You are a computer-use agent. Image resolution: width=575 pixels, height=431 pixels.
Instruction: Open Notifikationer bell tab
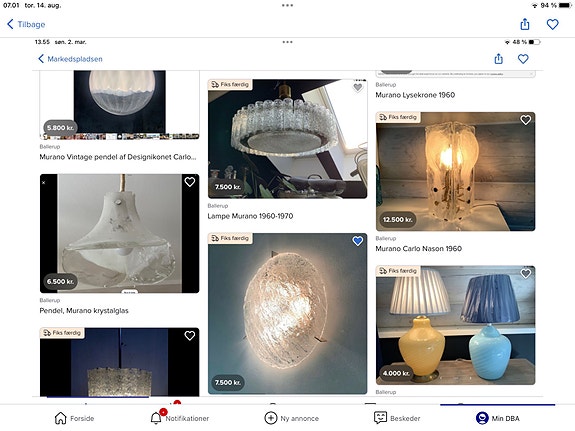[180, 418]
